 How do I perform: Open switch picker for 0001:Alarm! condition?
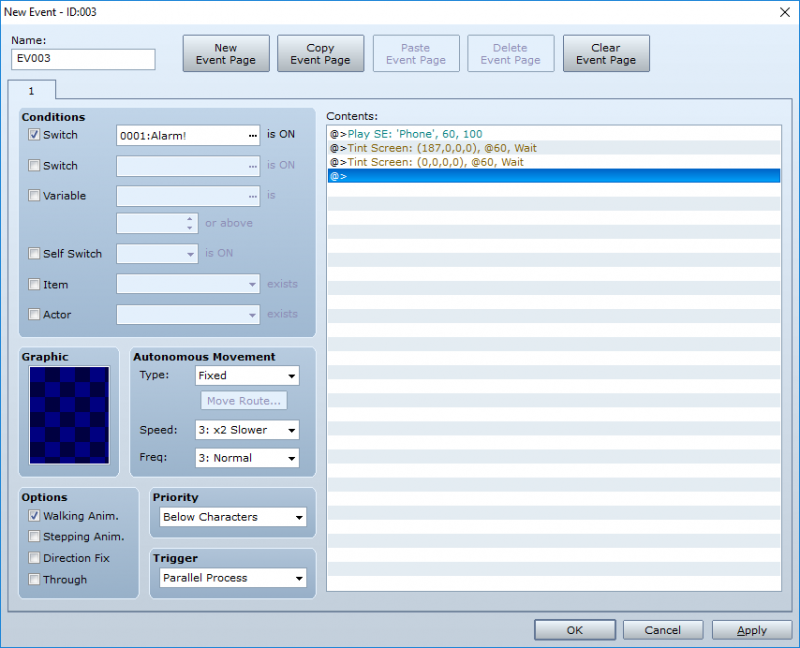253,136
